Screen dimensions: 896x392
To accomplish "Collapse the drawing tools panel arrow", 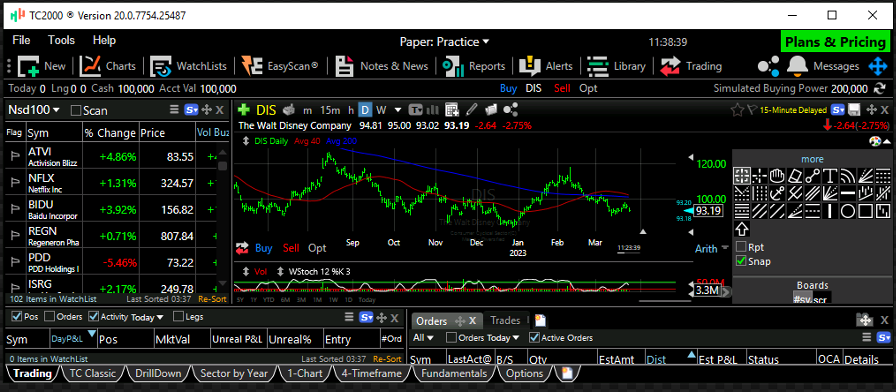I will [886, 141].
